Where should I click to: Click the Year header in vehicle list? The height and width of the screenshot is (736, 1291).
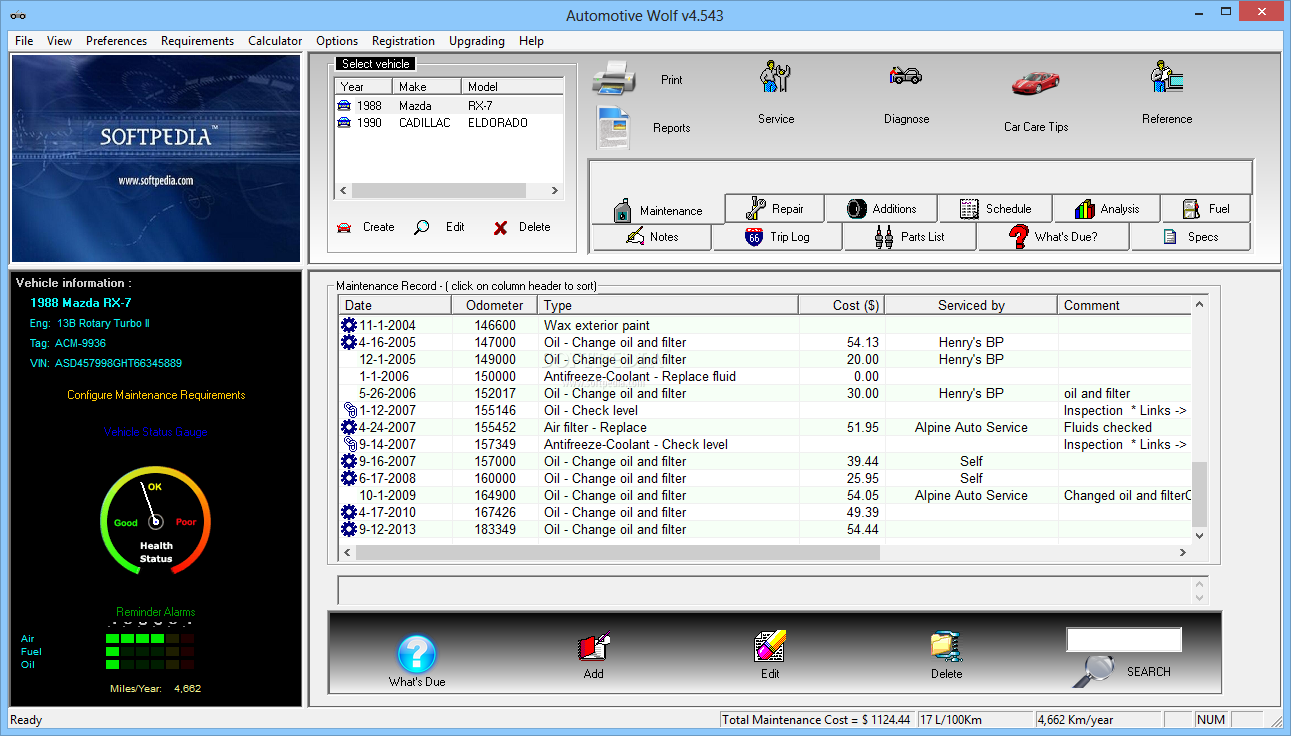pos(363,87)
